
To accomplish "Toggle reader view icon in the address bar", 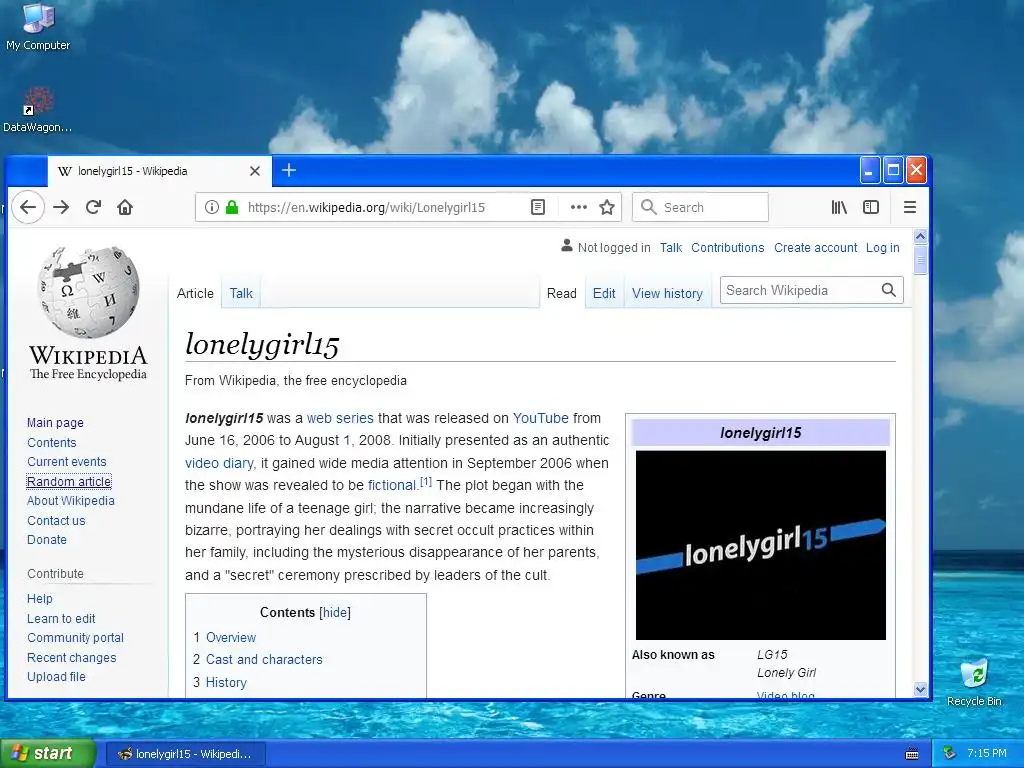I will (x=537, y=208).
